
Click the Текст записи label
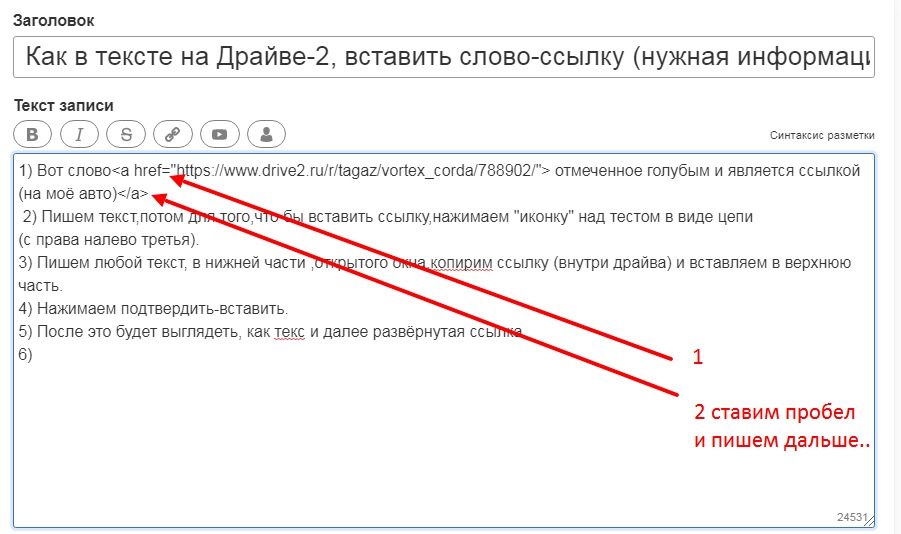click(63, 106)
